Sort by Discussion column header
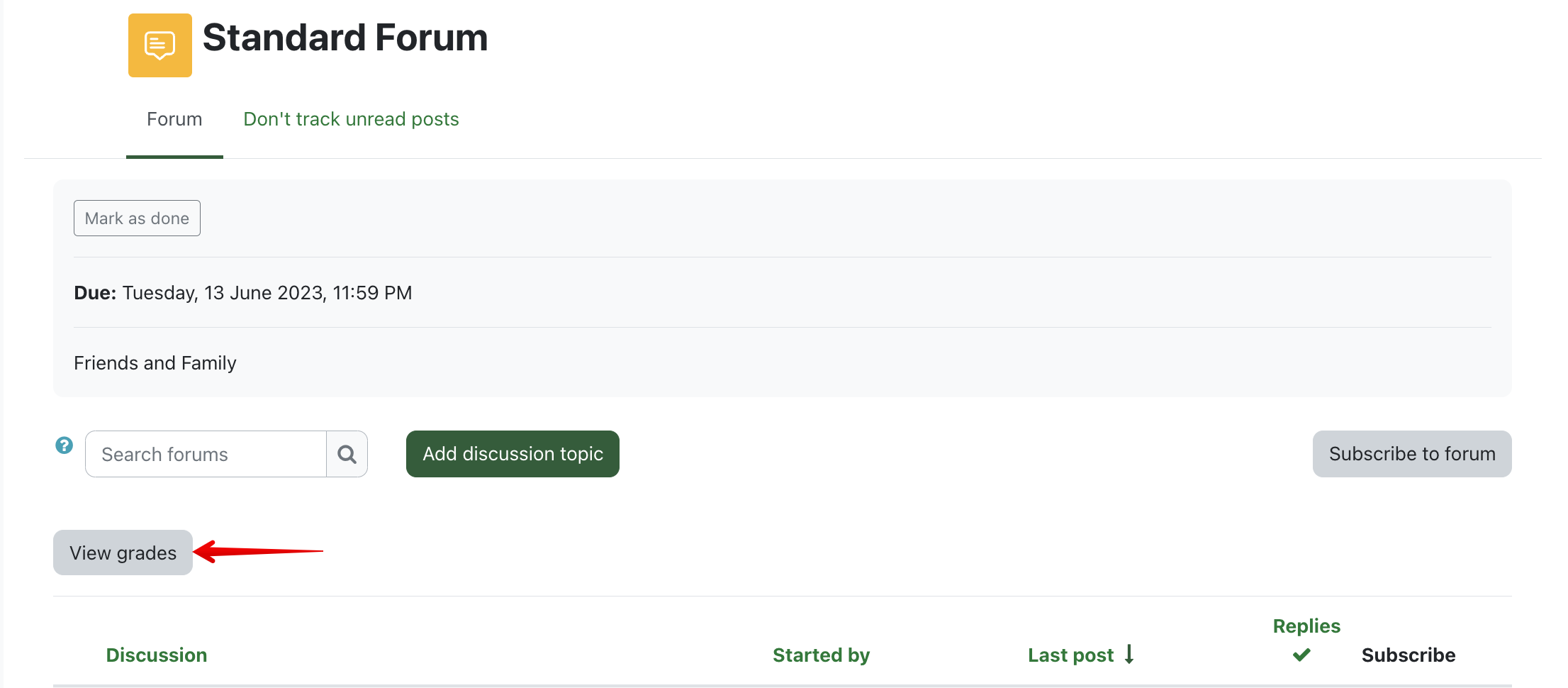The height and width of the screenshot is (688, 1568). [x=157, y=655]
